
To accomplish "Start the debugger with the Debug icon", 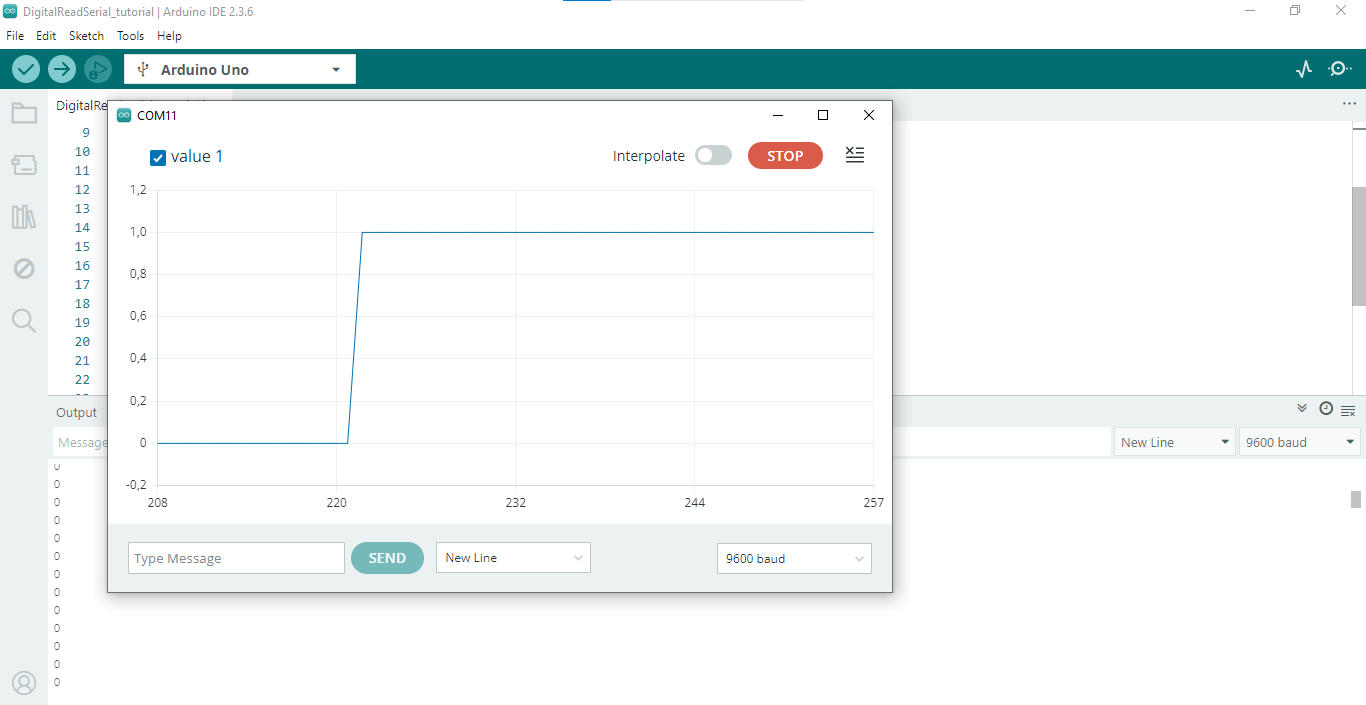I will tap(97, 69).
